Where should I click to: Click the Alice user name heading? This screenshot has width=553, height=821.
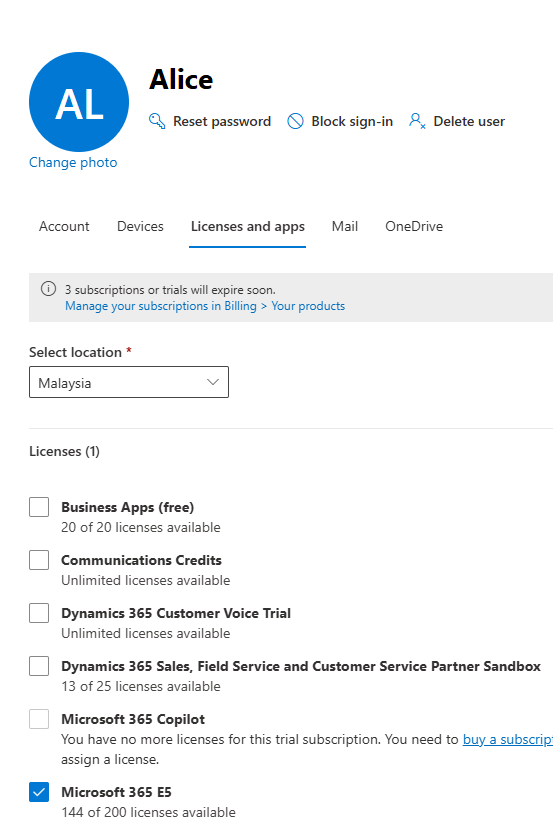[x=181, y=80]
